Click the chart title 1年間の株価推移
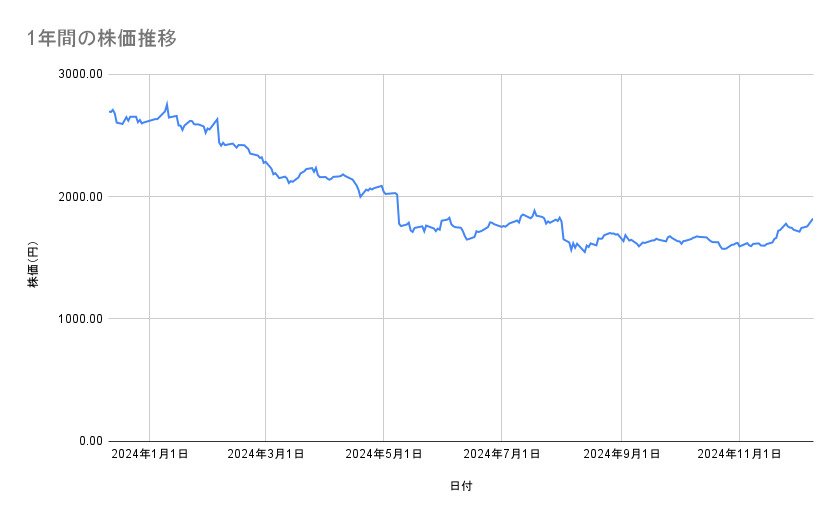839x519 pixels. pos(104,38)
